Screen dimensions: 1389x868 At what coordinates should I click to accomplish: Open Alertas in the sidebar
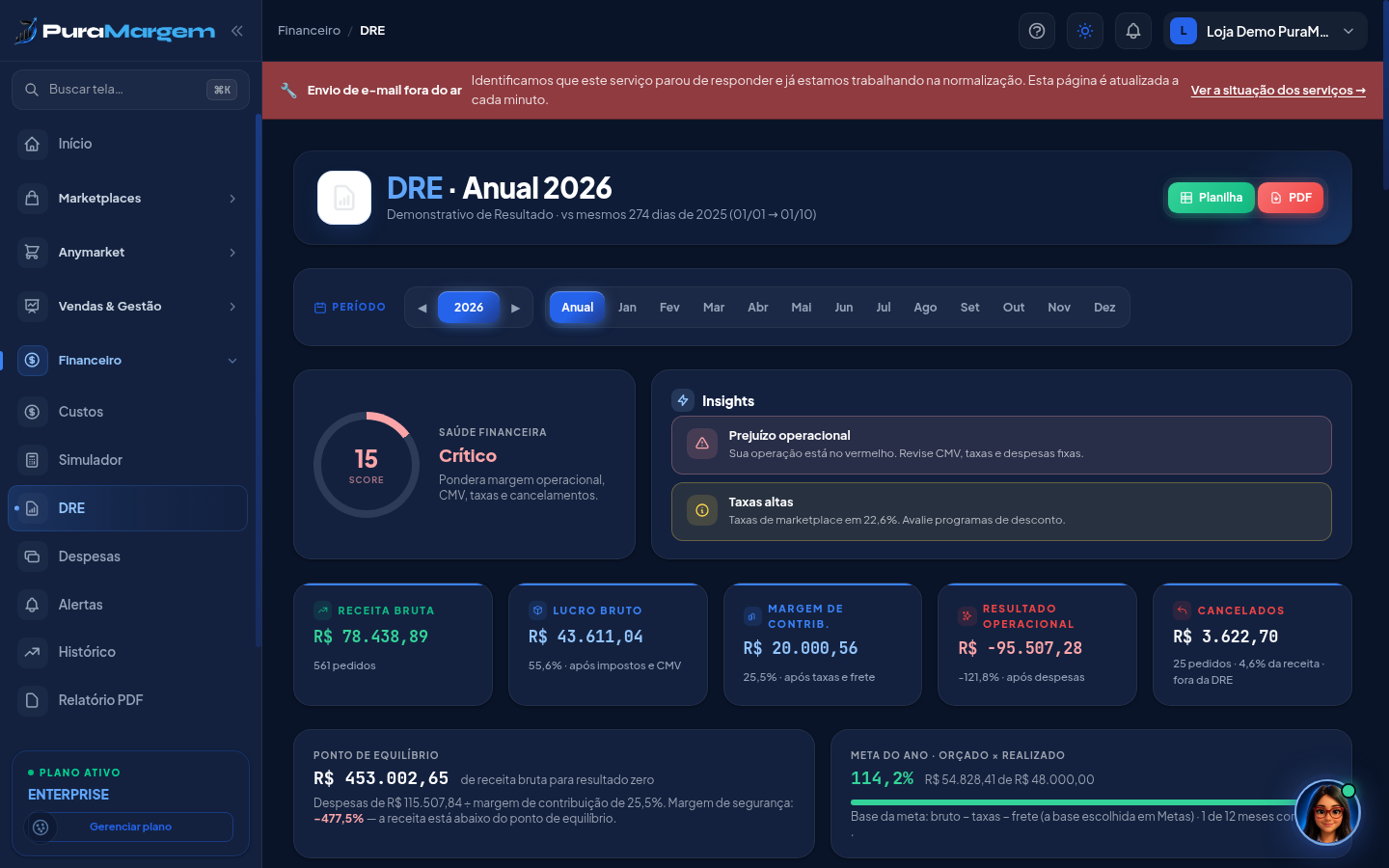(127, 605)
